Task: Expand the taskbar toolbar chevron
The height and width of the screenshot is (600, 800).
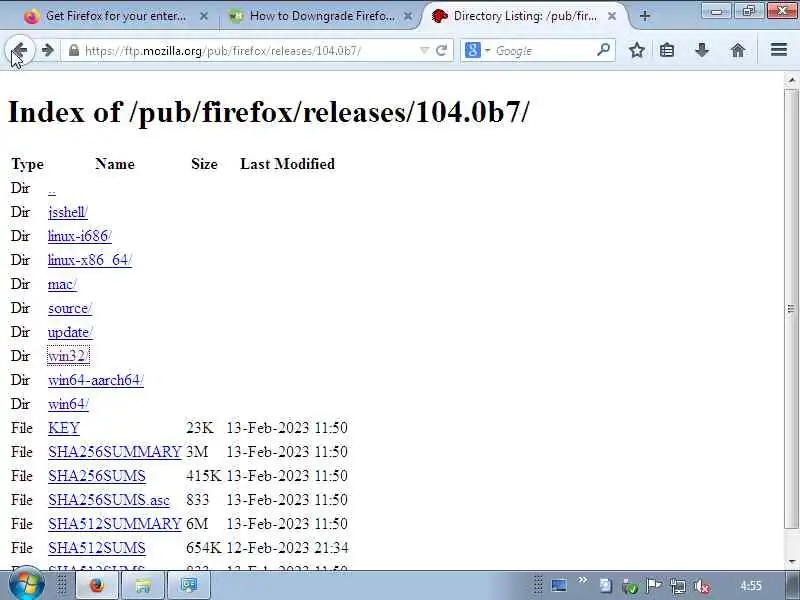Action: pyautogui.click(x=583, y=580)
